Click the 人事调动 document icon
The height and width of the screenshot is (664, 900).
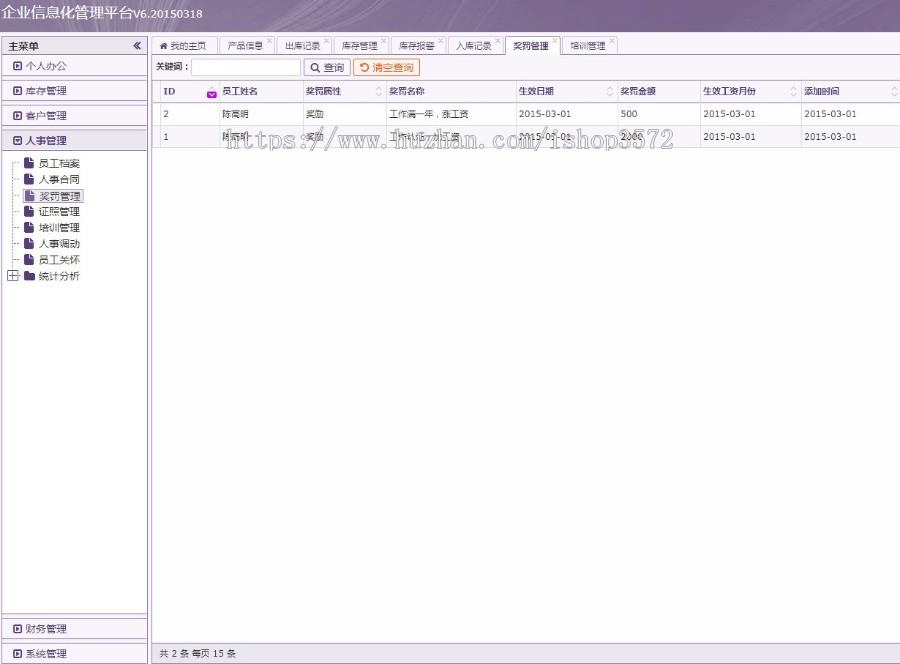(x=29, y=243)
